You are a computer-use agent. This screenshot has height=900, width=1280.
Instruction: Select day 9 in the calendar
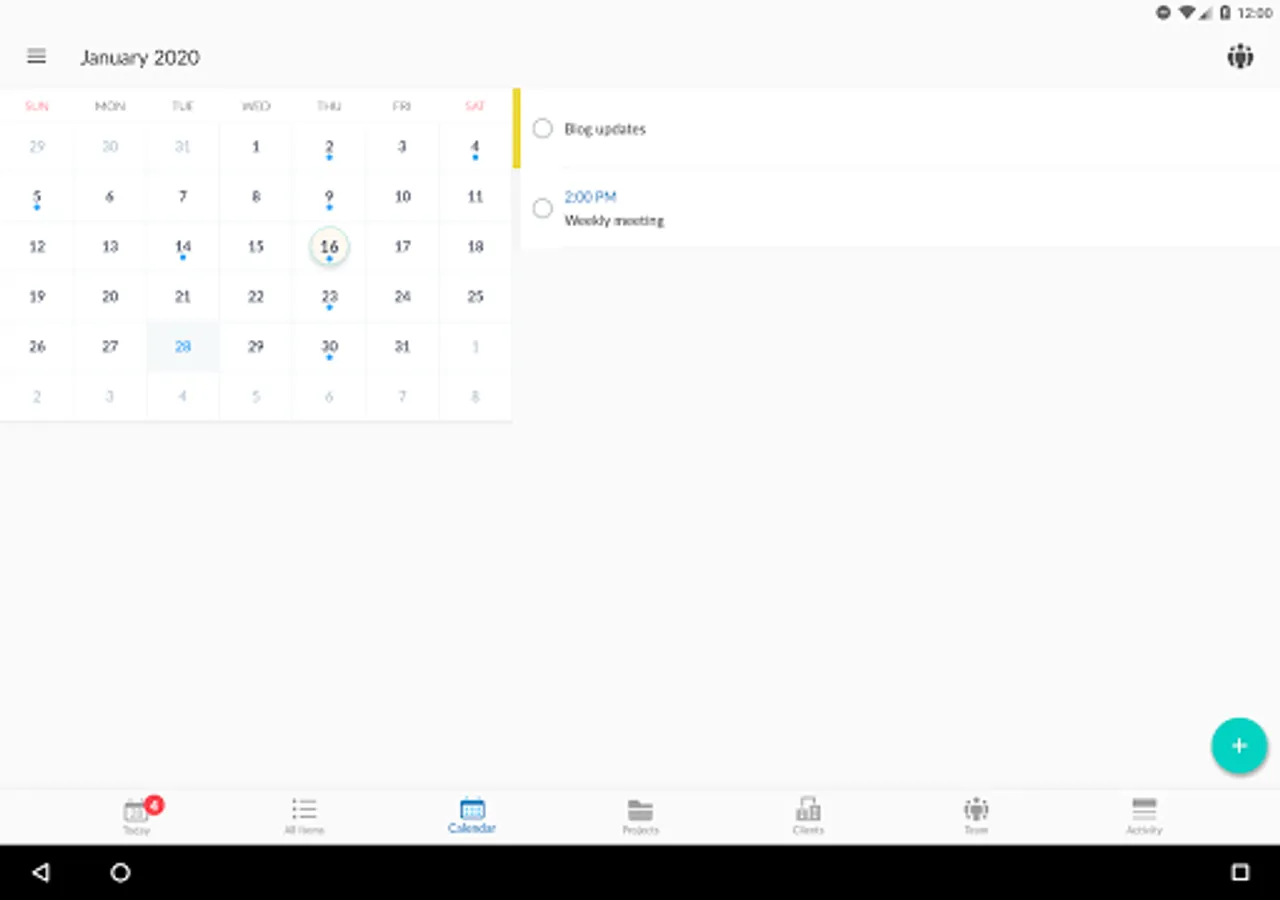329,197
